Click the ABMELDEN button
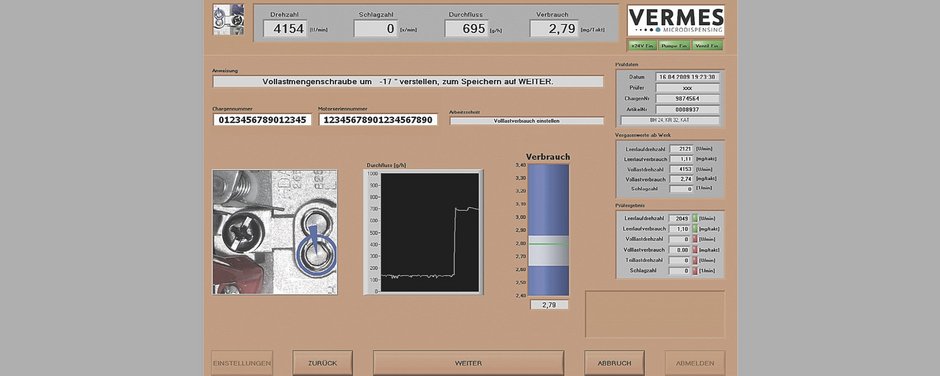The width and height of the screenshot is (940, 376). click(695, 363)
